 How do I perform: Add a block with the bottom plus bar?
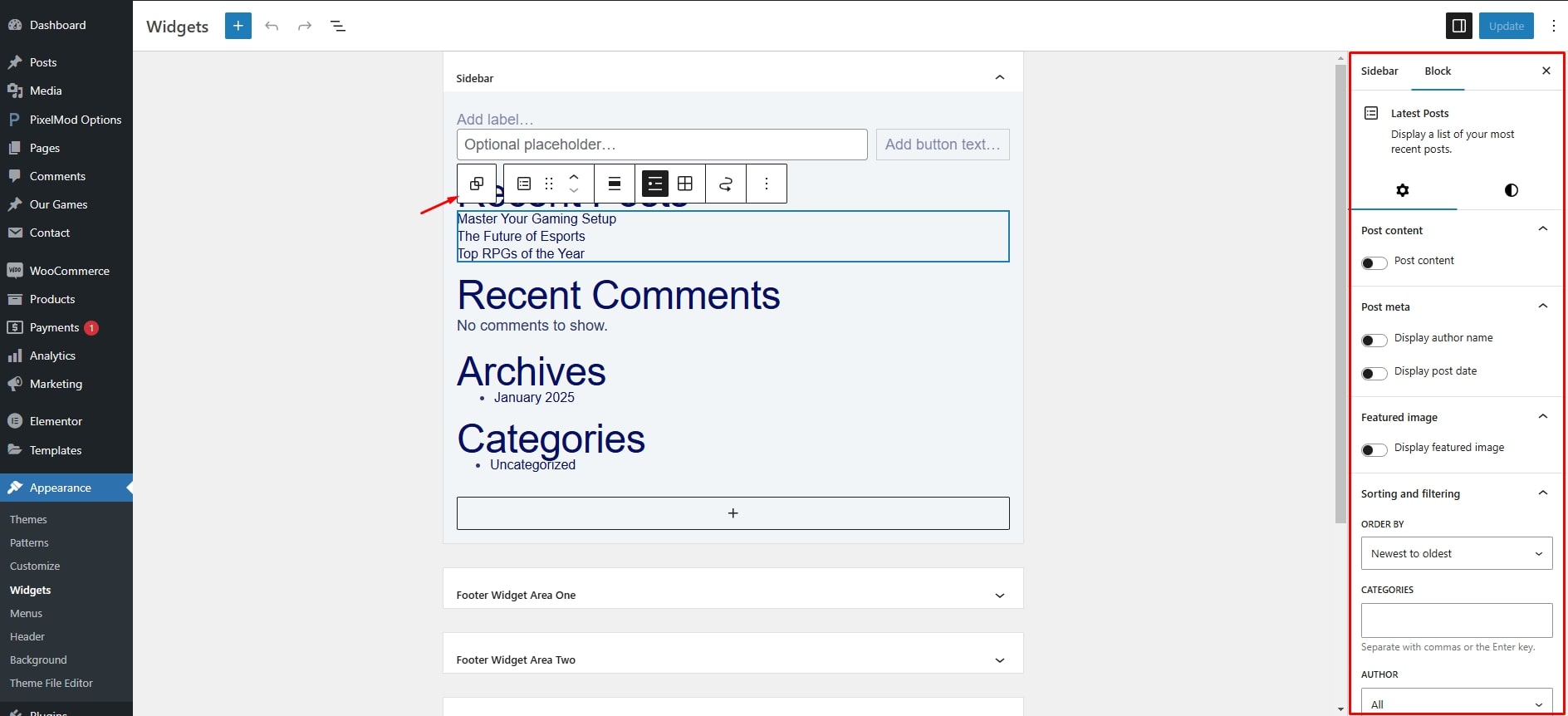[x=733, y=513]
